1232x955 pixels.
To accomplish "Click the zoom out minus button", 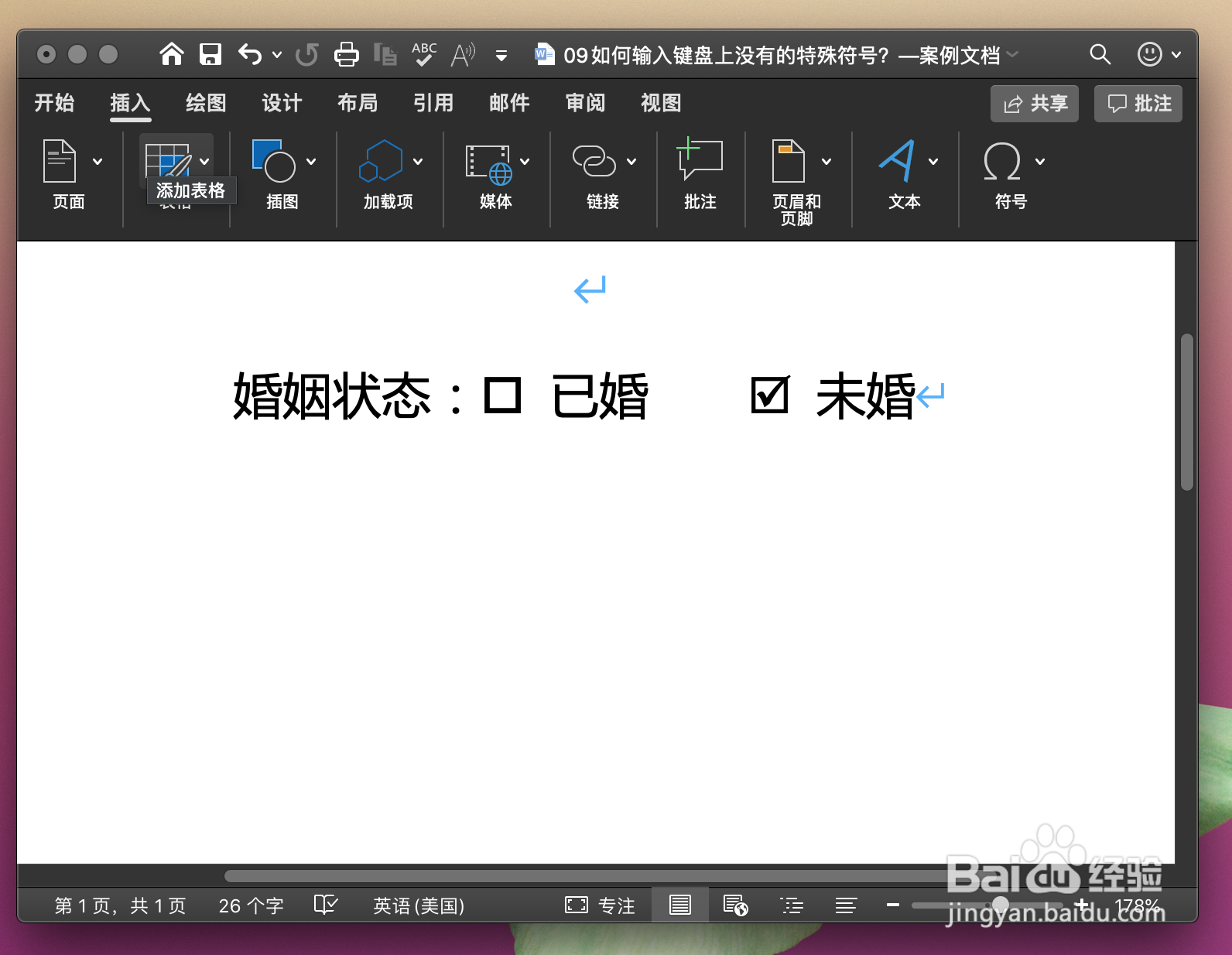I will coord(892,905).
